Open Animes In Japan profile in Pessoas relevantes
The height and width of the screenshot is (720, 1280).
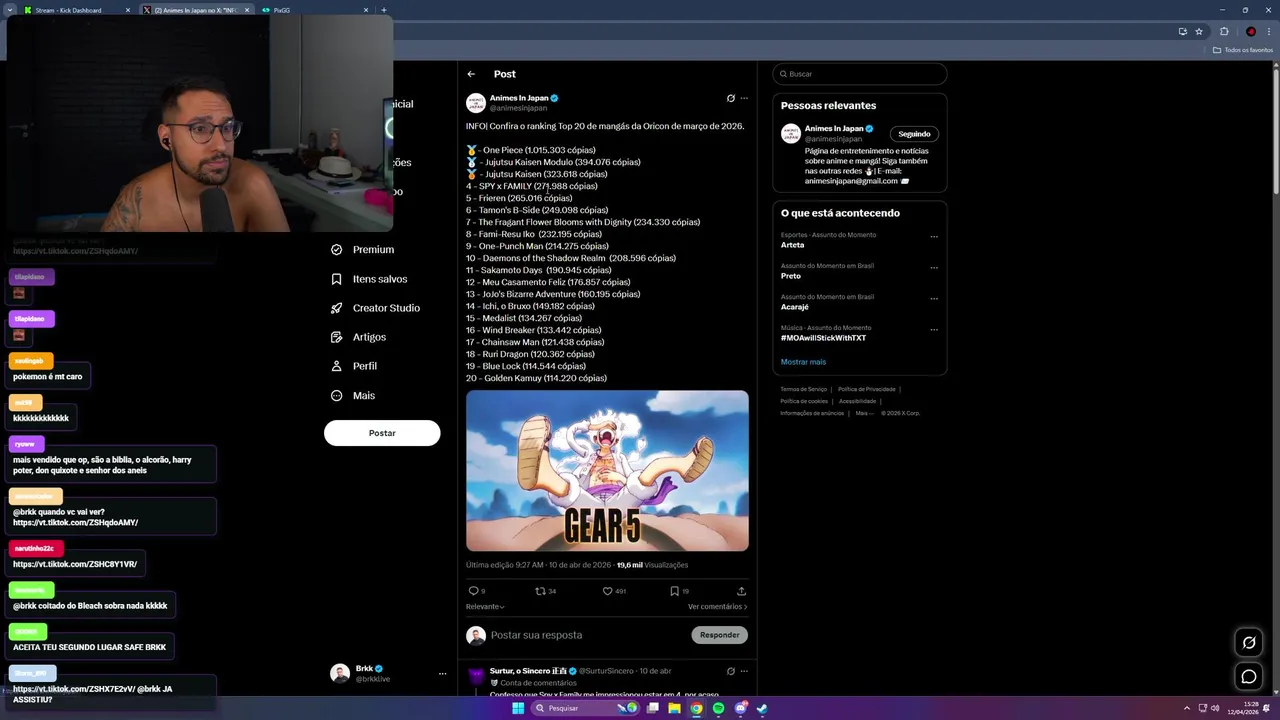pos(834,129)
